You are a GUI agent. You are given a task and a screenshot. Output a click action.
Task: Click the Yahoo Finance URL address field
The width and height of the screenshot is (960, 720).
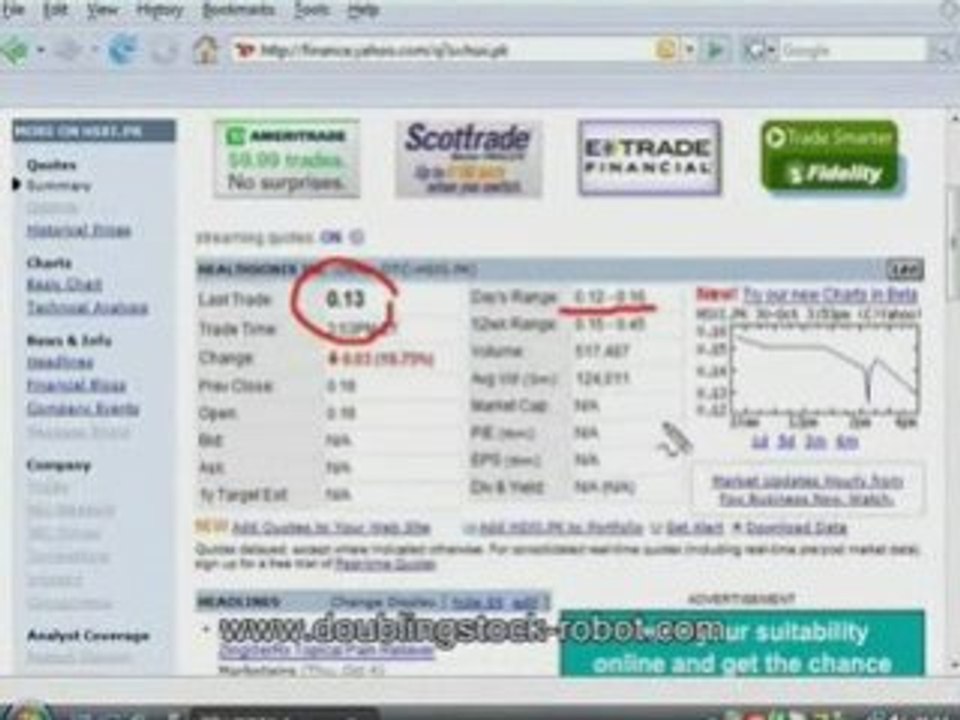click(441, 50)
